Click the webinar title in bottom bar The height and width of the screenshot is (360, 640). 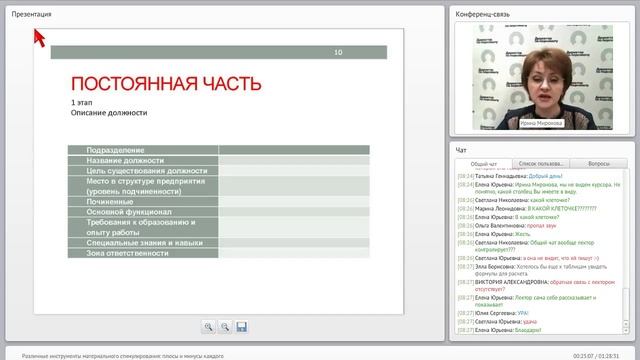tap(123, 356)
